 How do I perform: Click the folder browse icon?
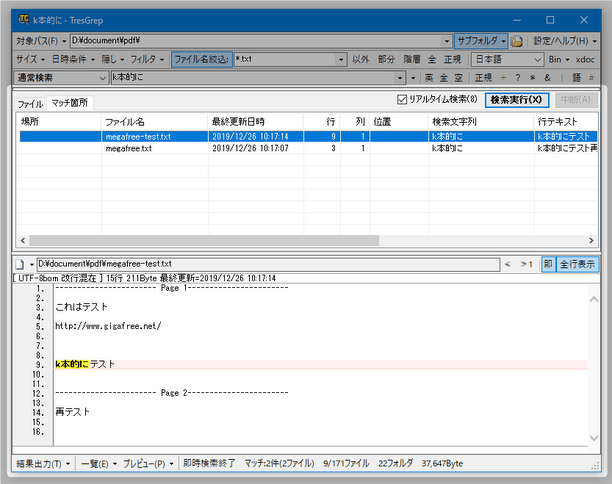tap(516, 41)
